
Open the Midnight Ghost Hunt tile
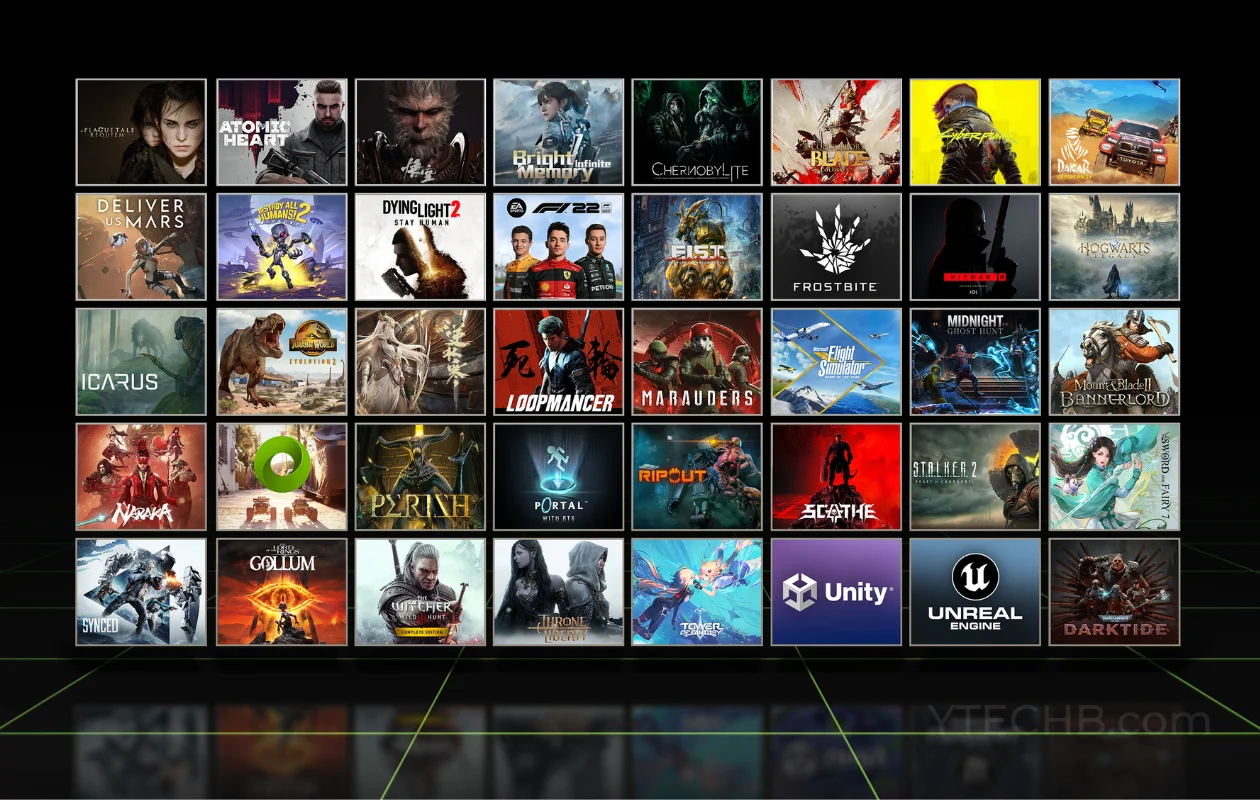coord(975,362)
